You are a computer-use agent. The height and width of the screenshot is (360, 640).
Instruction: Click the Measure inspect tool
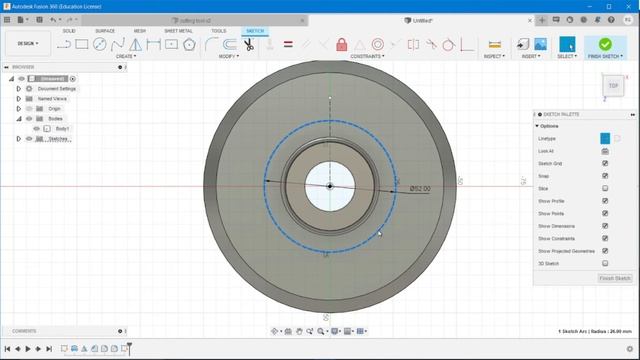[x=495, y=44]
